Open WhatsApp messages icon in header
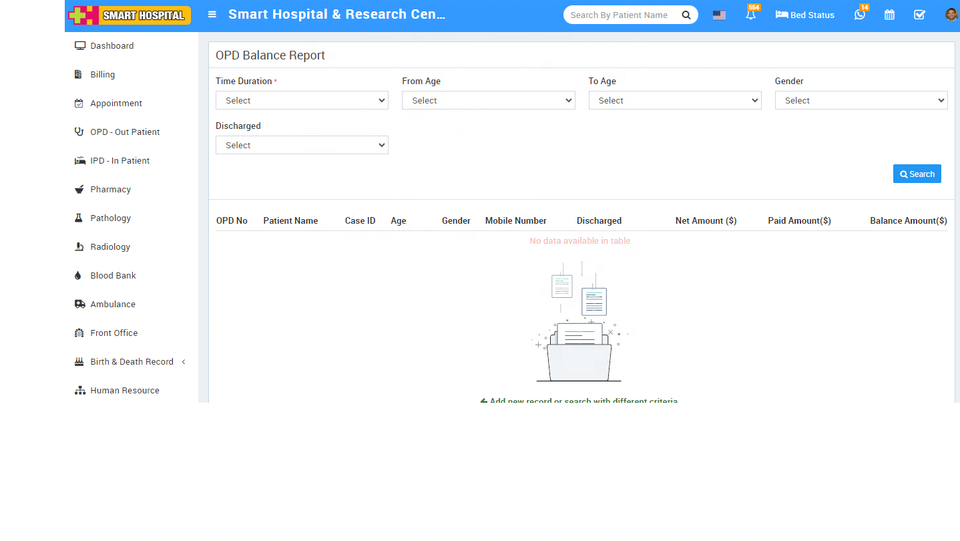960x541 pixels. pyautogui.click(x=859, y=15)
